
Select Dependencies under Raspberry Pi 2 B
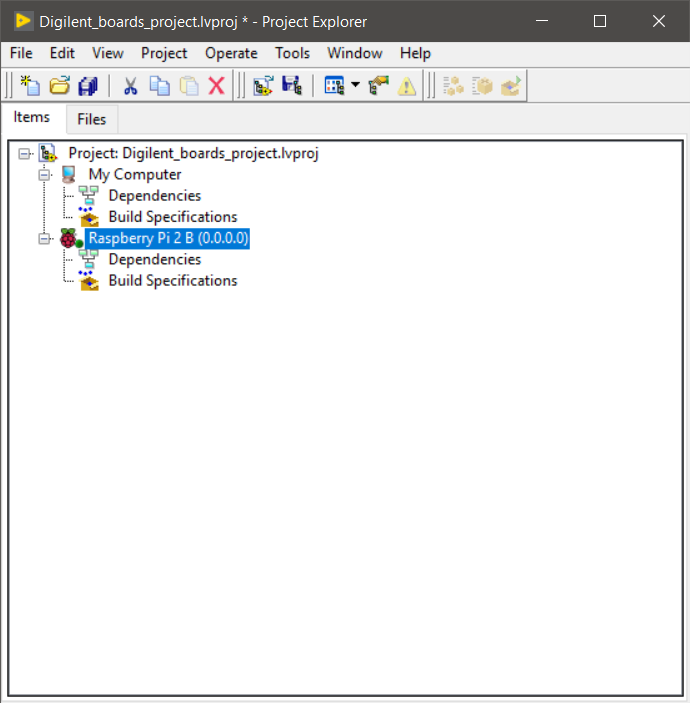point(155,260)
